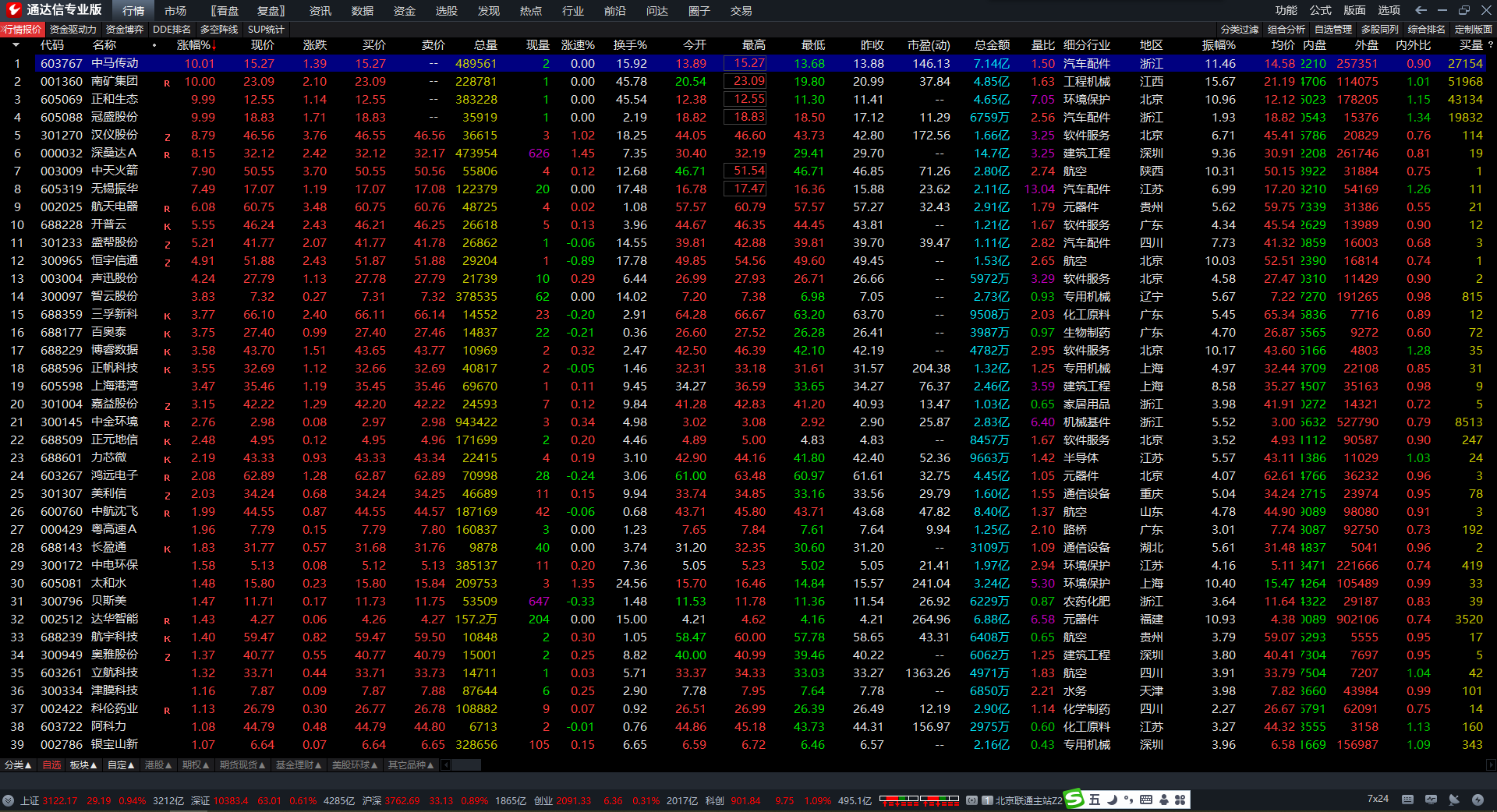1497x812 pixels.
Task: Click the 涨幅% sort arrow column header
Action: (x=196, y=45)
